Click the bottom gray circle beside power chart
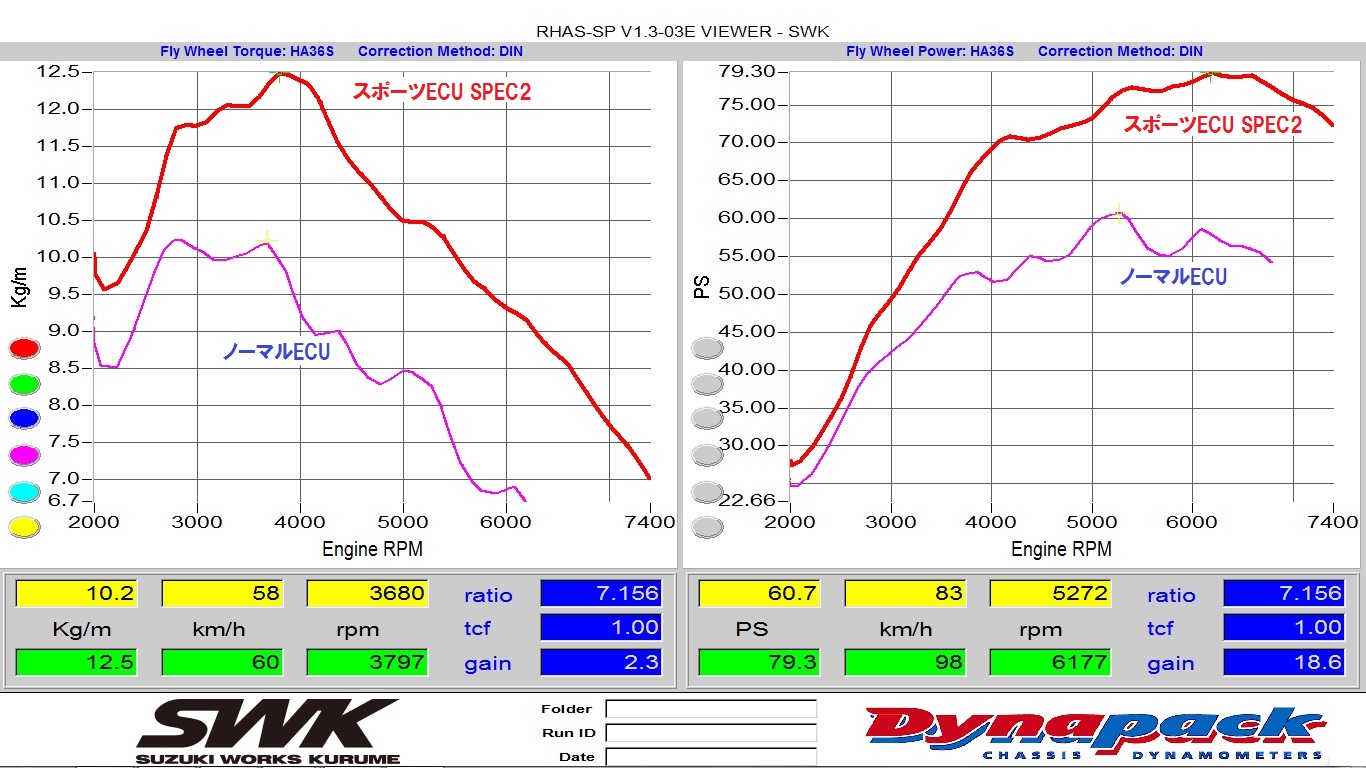 [x=707, y=527]
